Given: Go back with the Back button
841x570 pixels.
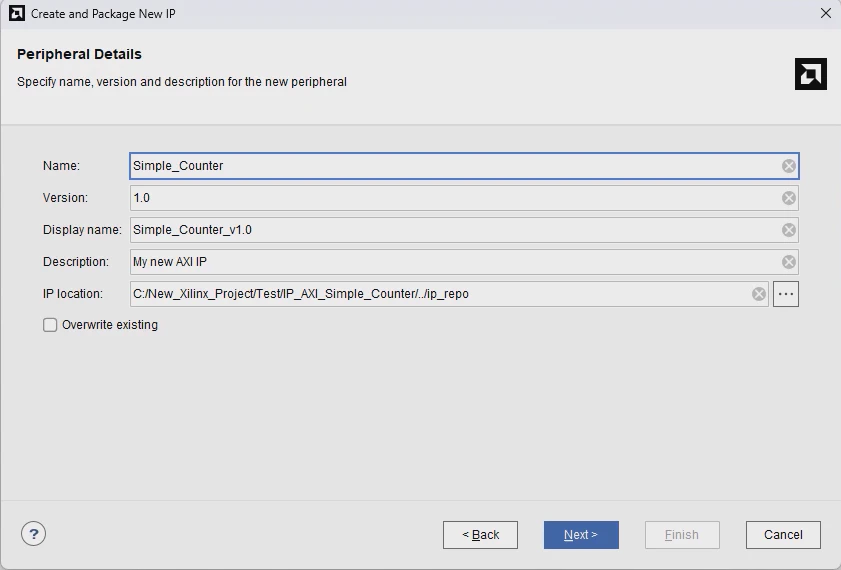Looking at the screenshot, I should [480, 535].
